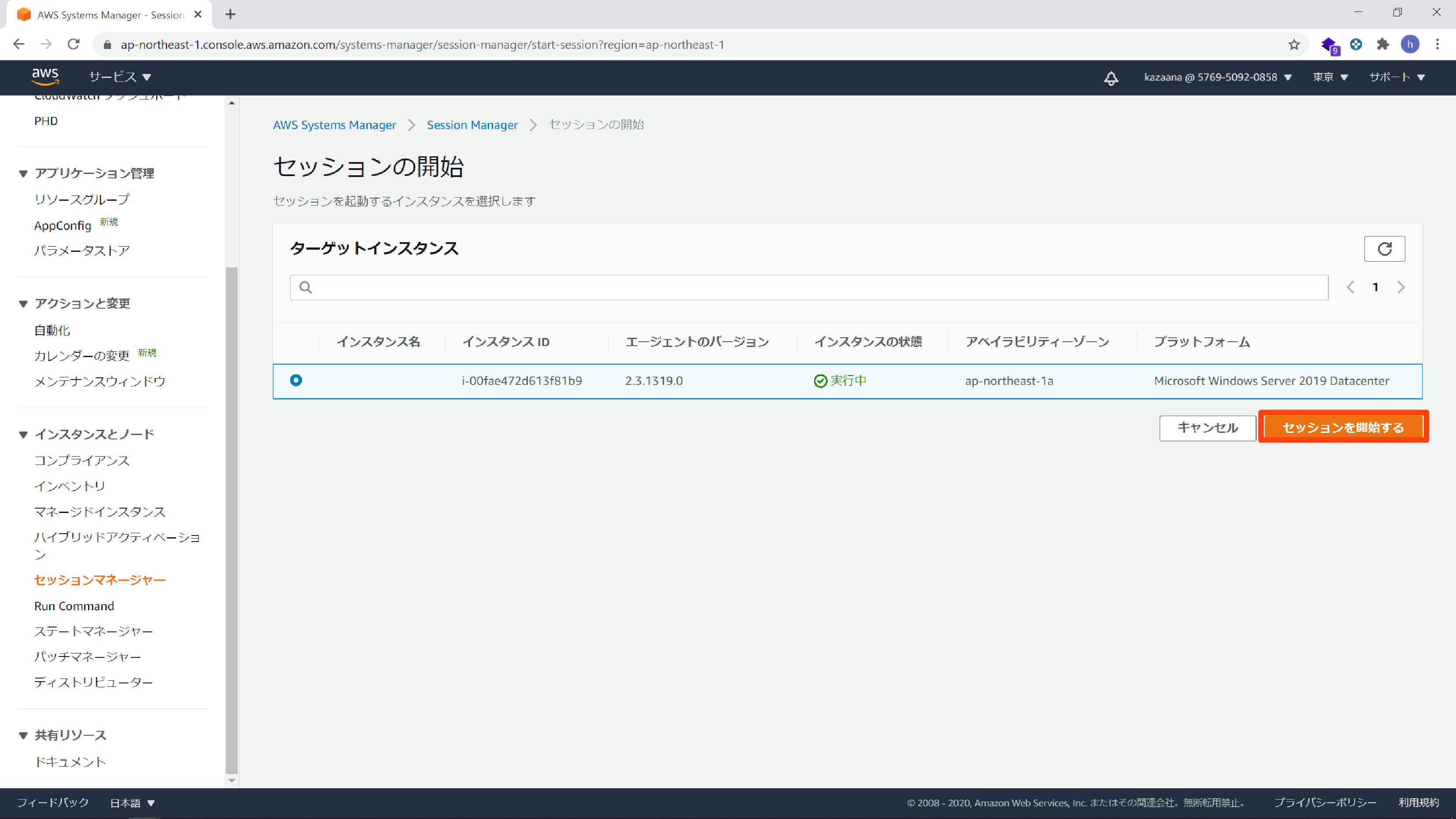The image size is (1456, 819).
Task: Click the search magnifier icon in instance table
Action: pos(305,287)
